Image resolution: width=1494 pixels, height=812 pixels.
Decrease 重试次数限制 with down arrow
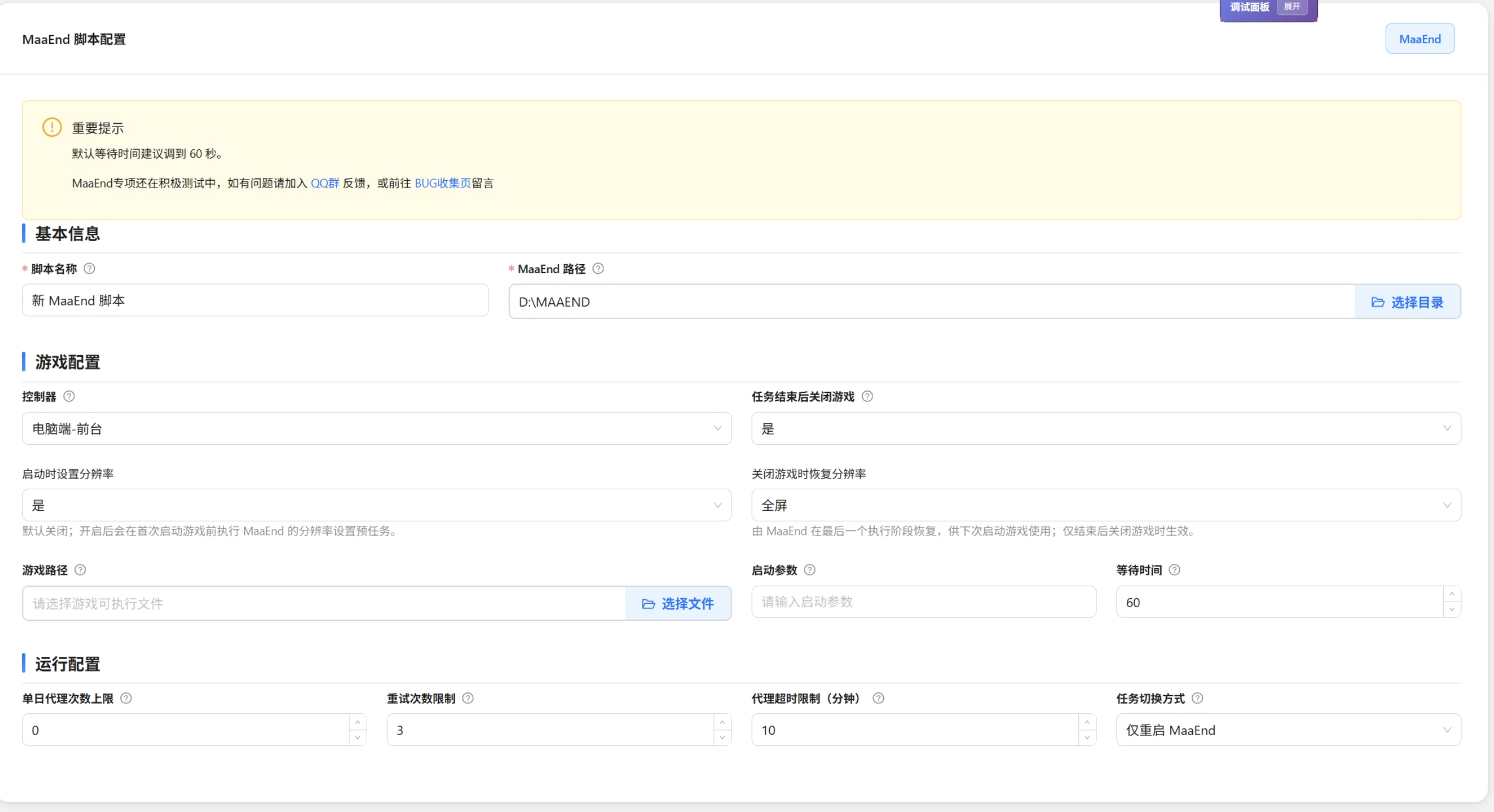[x=722, y=738]
